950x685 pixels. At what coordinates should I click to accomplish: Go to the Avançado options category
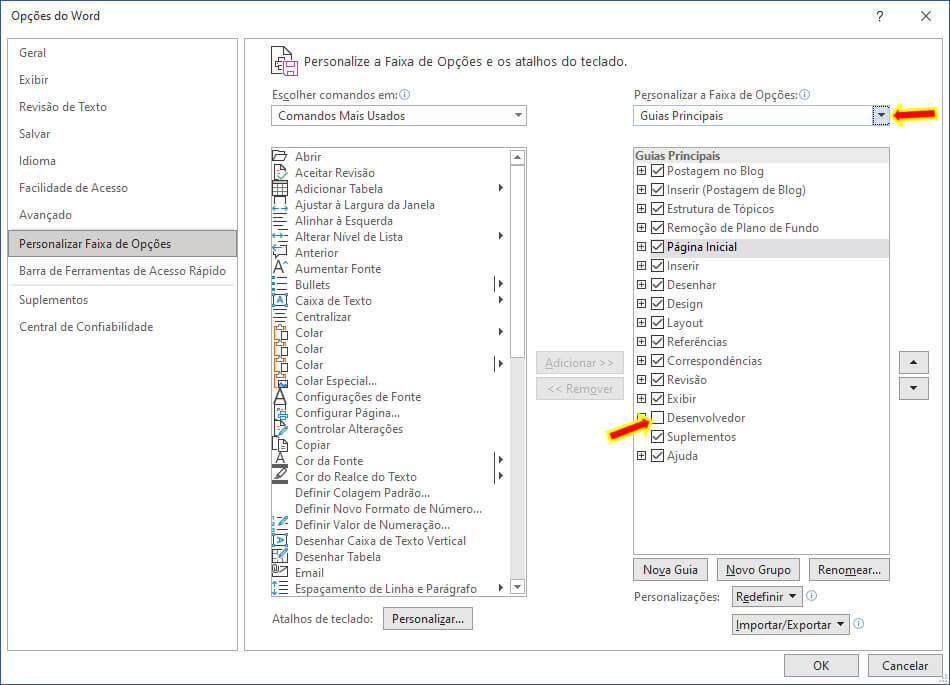pos(122,215)
